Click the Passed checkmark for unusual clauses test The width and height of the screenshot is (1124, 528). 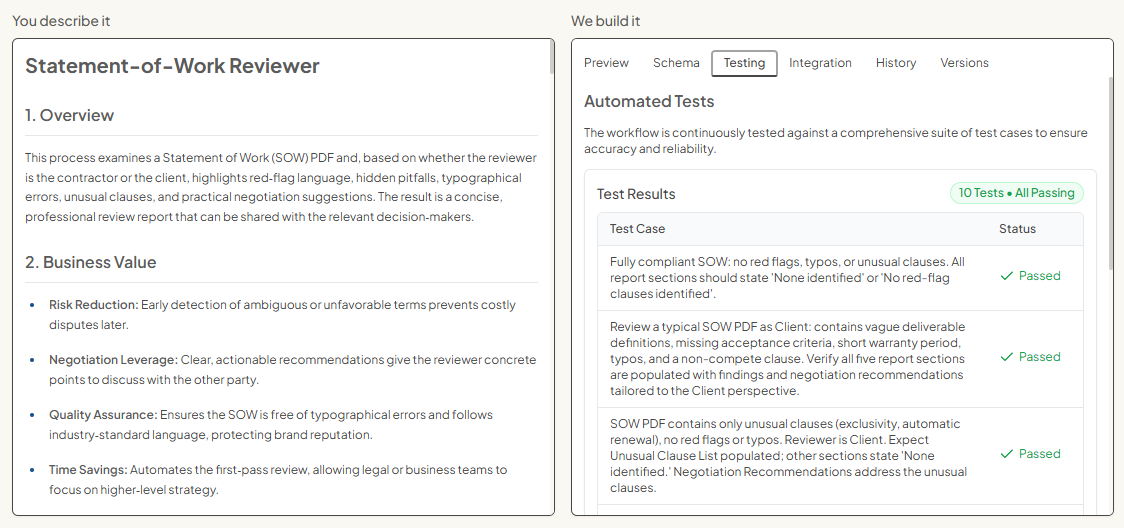pyautogui.click(x=1007, y=454)
